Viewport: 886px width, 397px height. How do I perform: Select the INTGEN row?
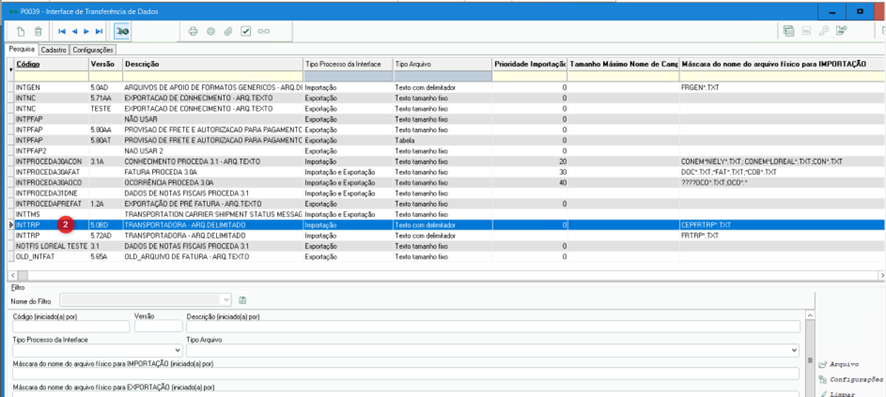446,88
